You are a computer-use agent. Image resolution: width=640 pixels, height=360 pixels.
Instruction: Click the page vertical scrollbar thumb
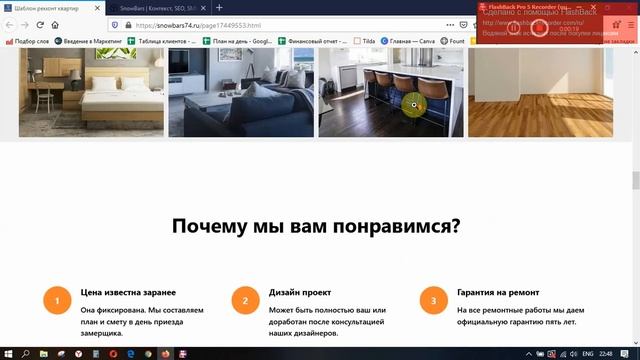tap(636, 180)
